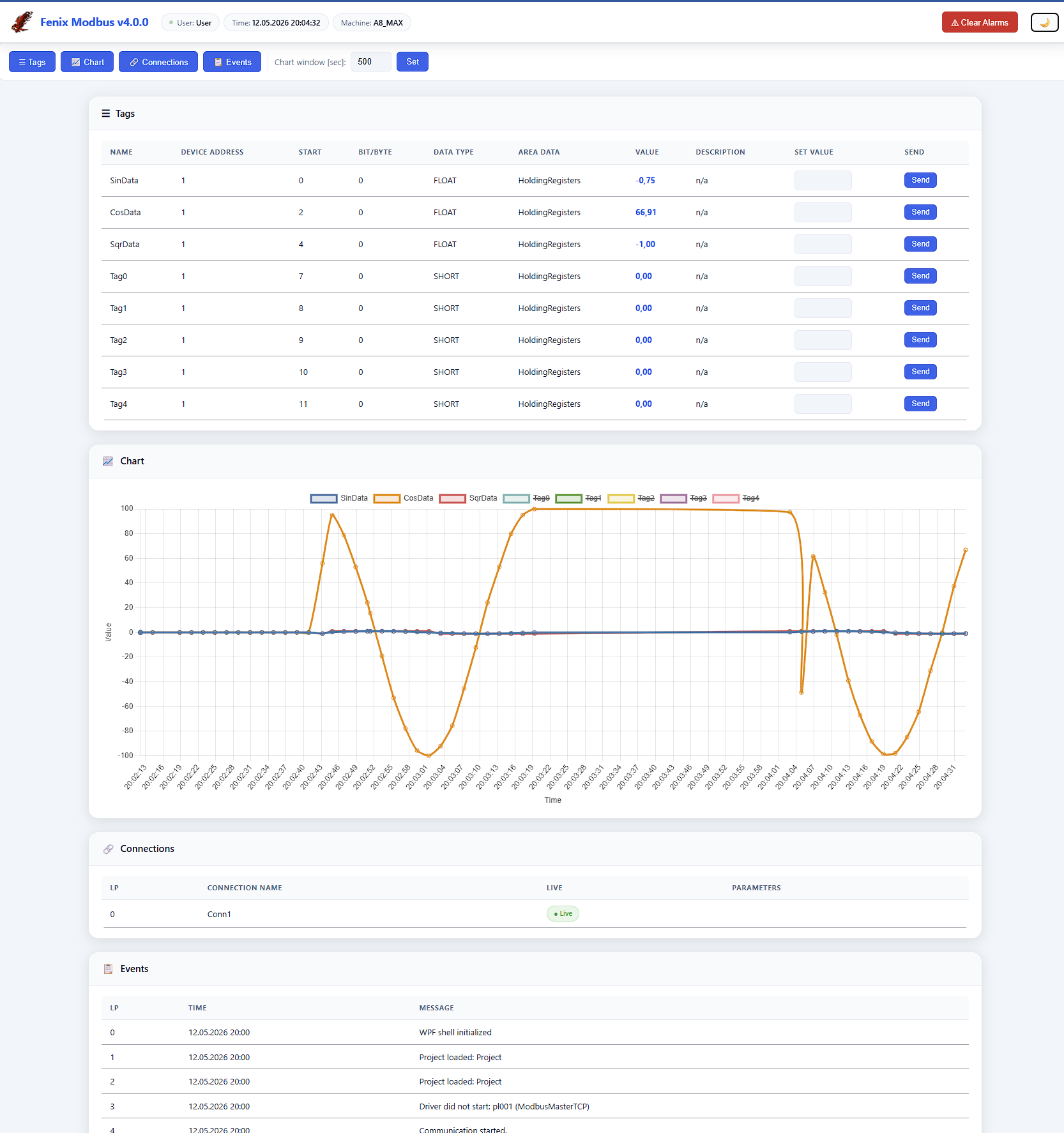Send the value for Tag4
This screenshot has width=1064, height=1133.
[920, 404]
